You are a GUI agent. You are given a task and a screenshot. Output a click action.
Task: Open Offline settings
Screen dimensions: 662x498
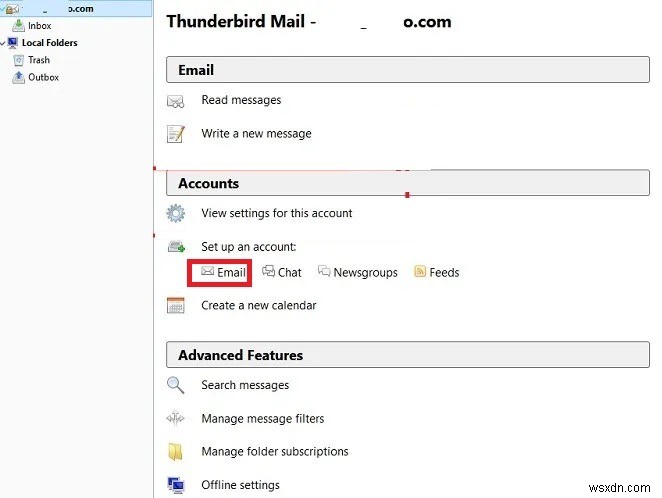point(240,485)
